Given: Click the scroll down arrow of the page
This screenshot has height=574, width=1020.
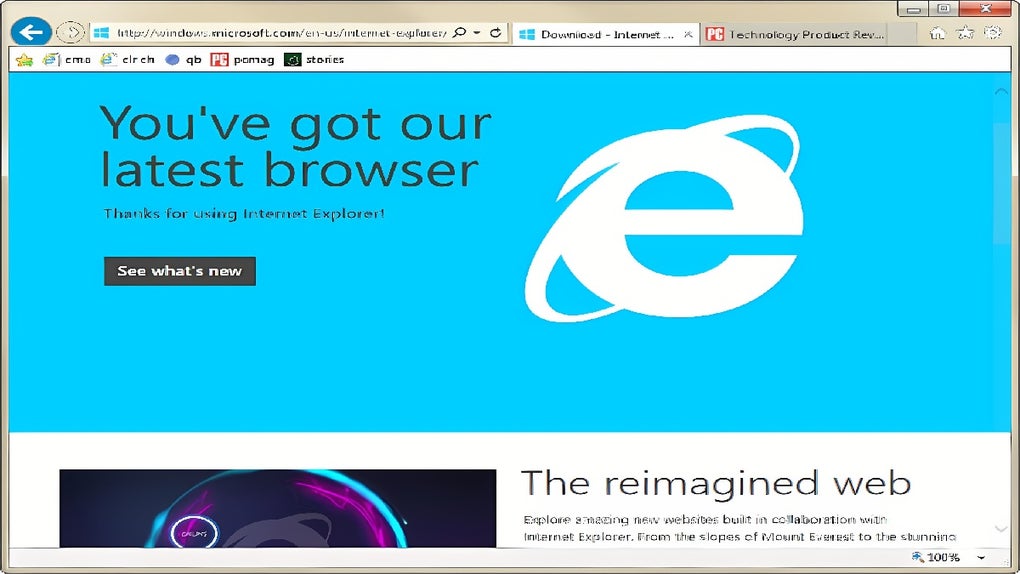Looking at the screenshot, I should [1001, 529].
